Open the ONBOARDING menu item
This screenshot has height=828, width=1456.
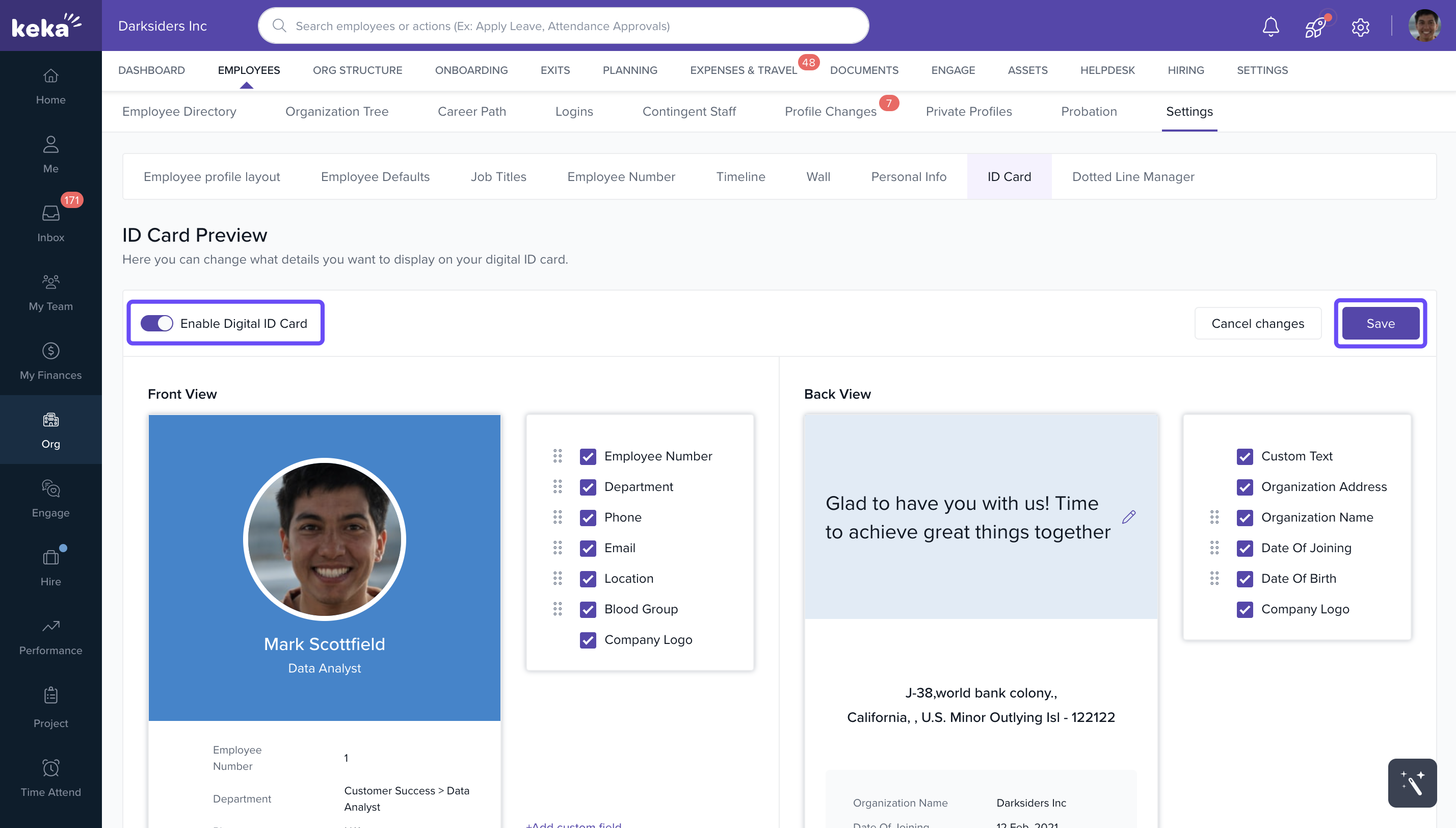pyautogui.click(x=471, y=70)
